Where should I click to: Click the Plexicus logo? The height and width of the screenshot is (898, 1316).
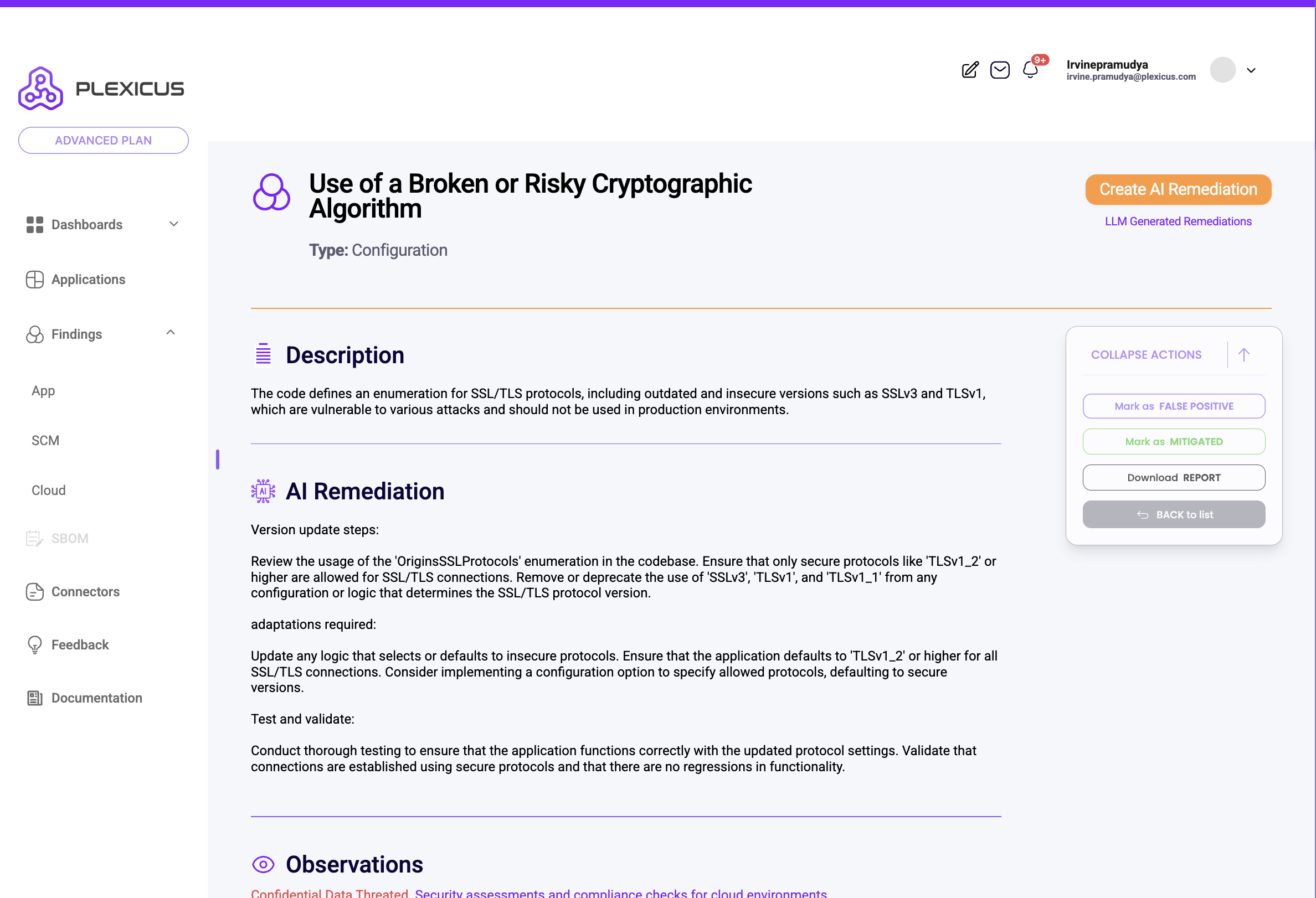pos(101,87)
